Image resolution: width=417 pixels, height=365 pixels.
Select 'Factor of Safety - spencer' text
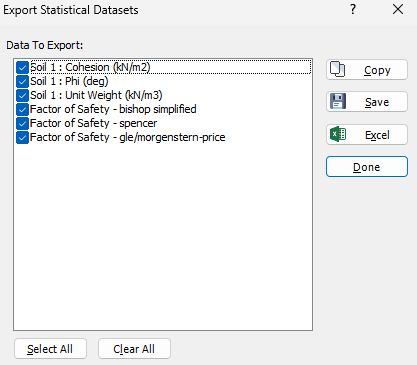coord(93,123)
